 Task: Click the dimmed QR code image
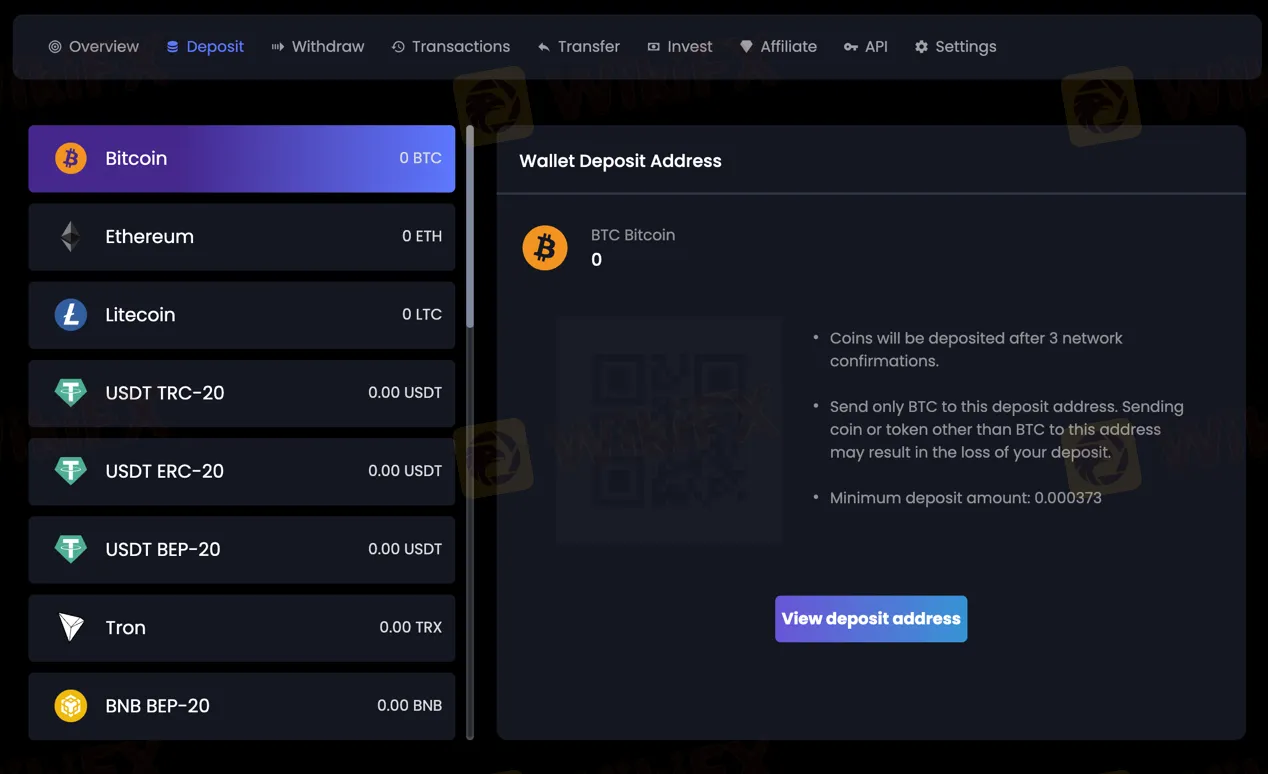[x=668, y=429]
